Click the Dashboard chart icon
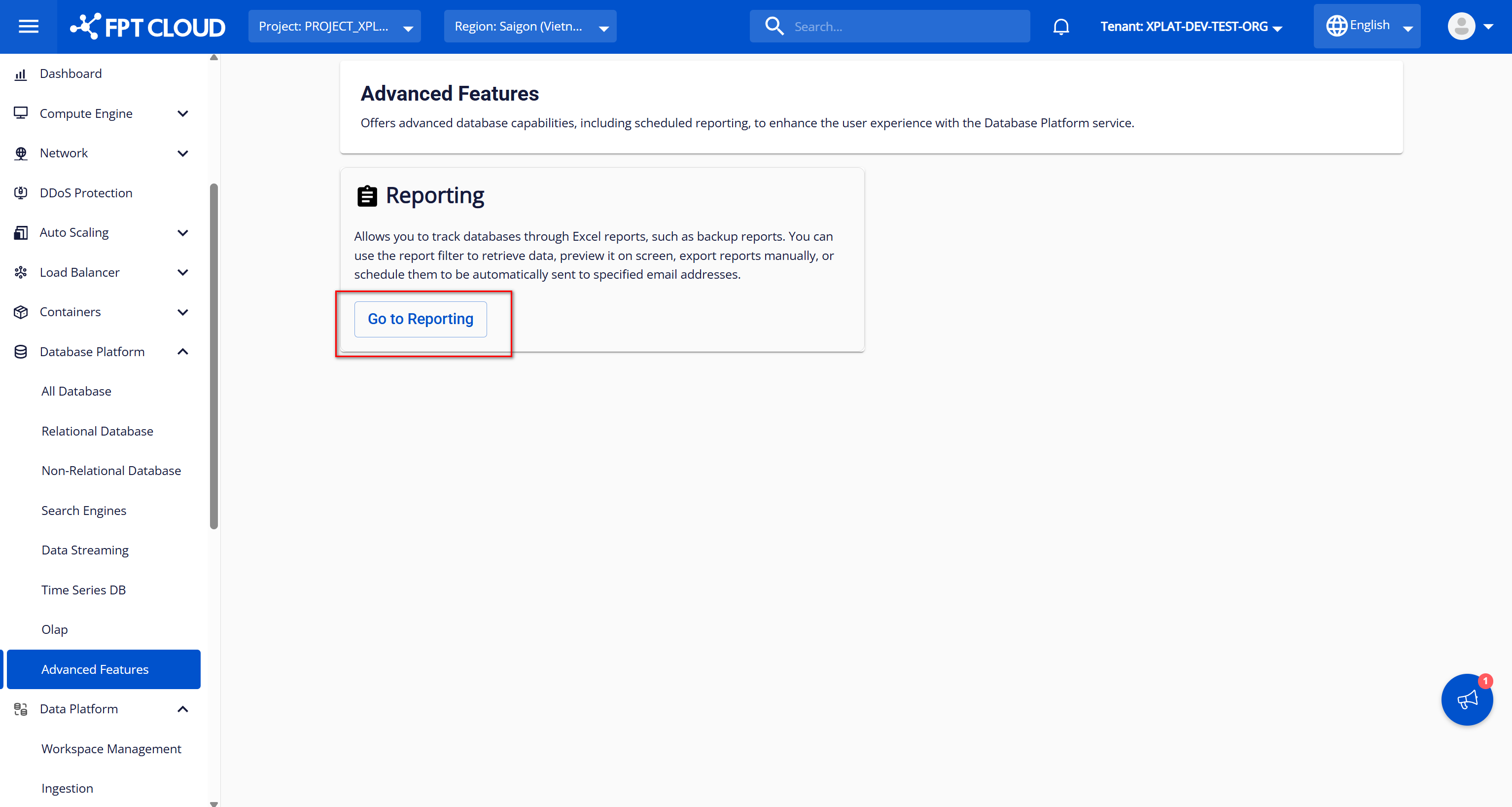The image size is (1512, 807). (21, 74)
